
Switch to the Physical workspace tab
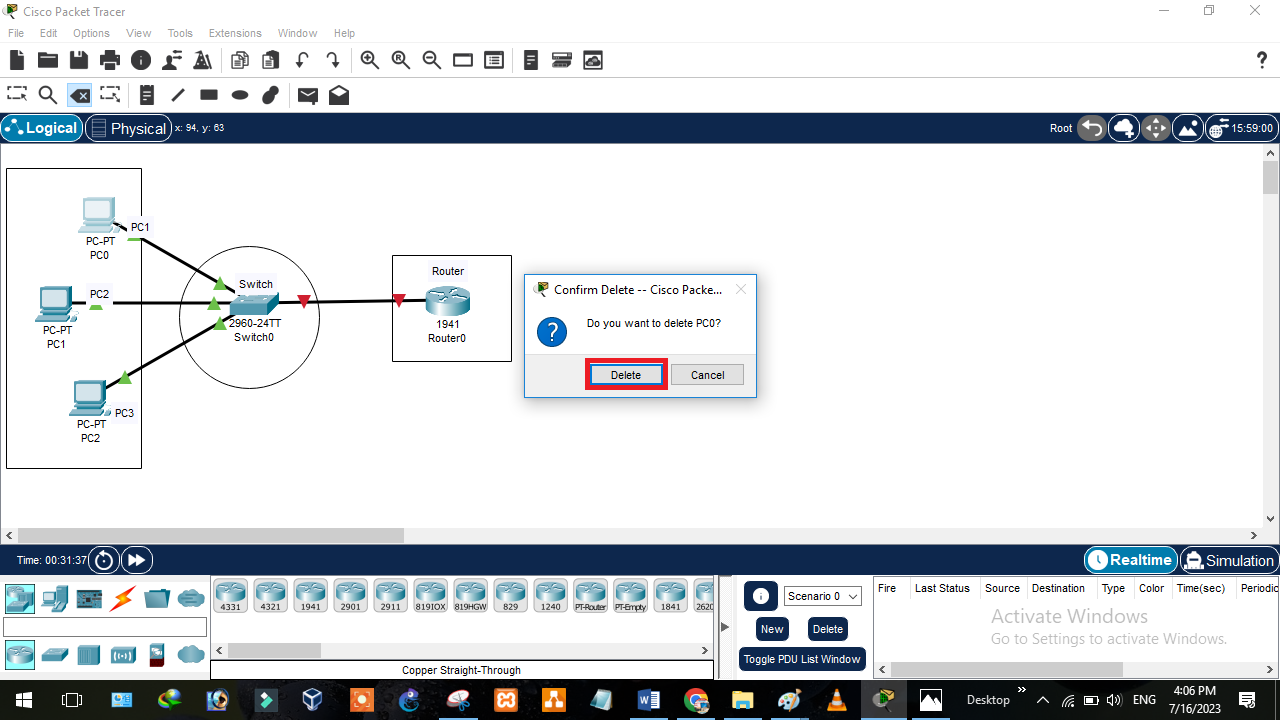(x=128, y=128)
